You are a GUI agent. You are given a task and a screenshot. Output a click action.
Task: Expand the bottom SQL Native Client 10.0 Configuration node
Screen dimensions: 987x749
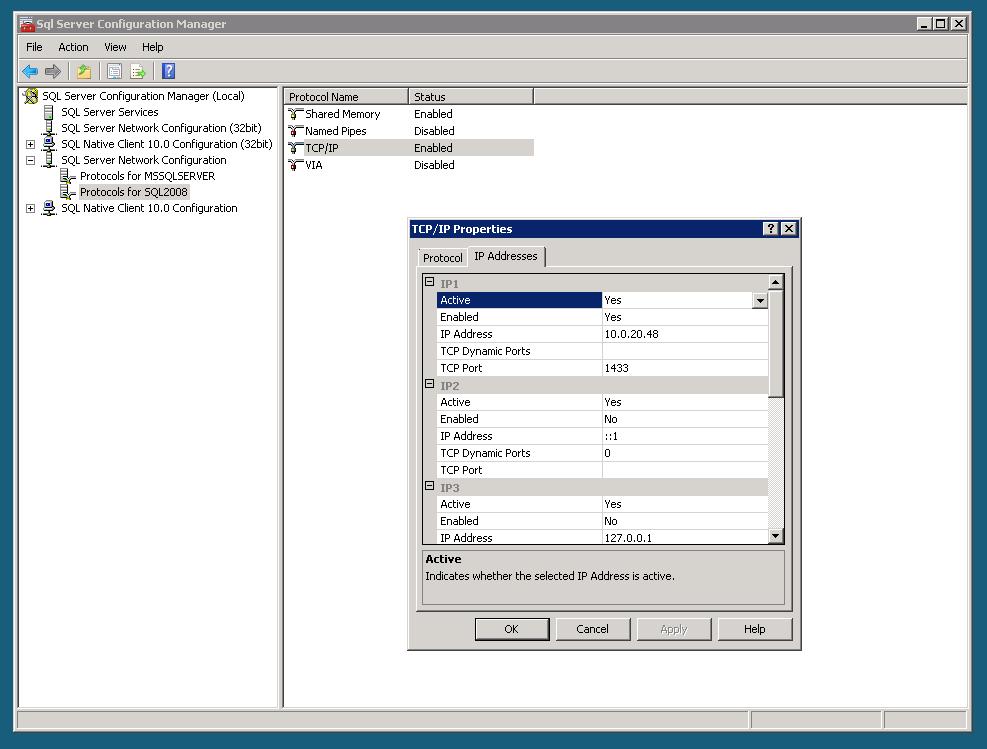30,208
